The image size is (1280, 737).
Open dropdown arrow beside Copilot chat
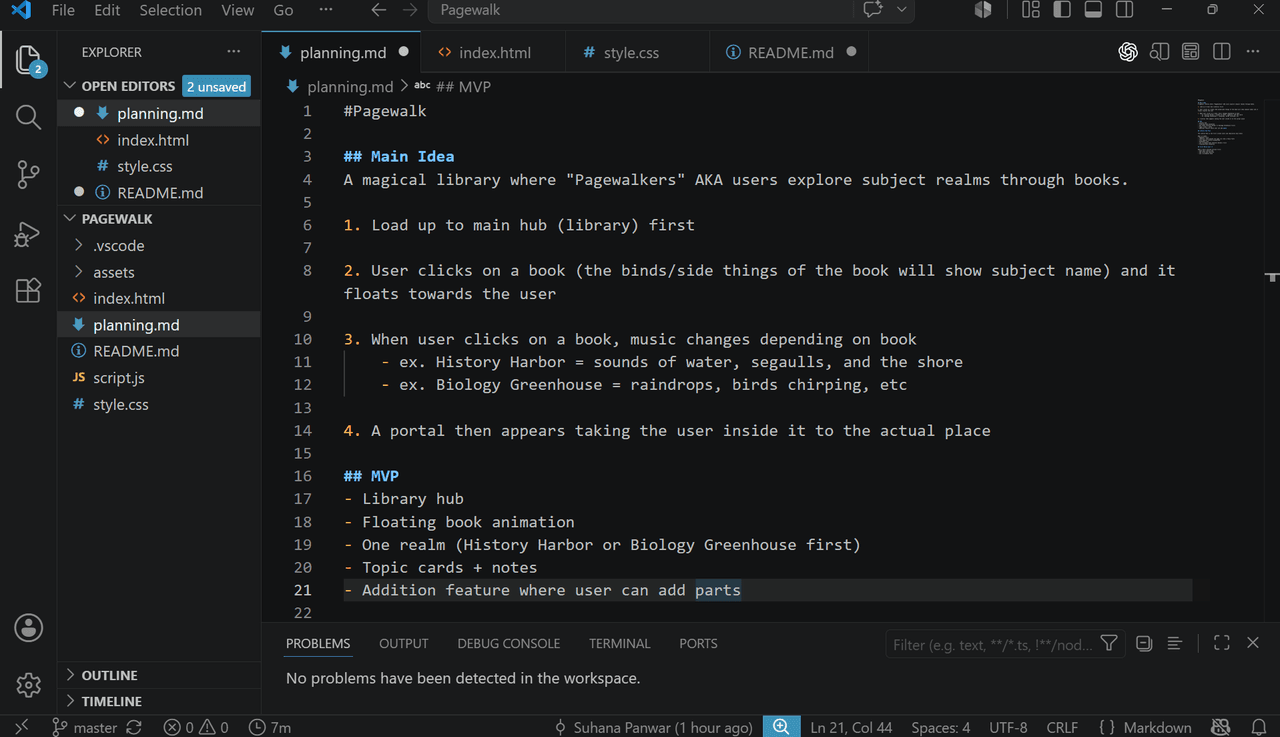[901, 10]
